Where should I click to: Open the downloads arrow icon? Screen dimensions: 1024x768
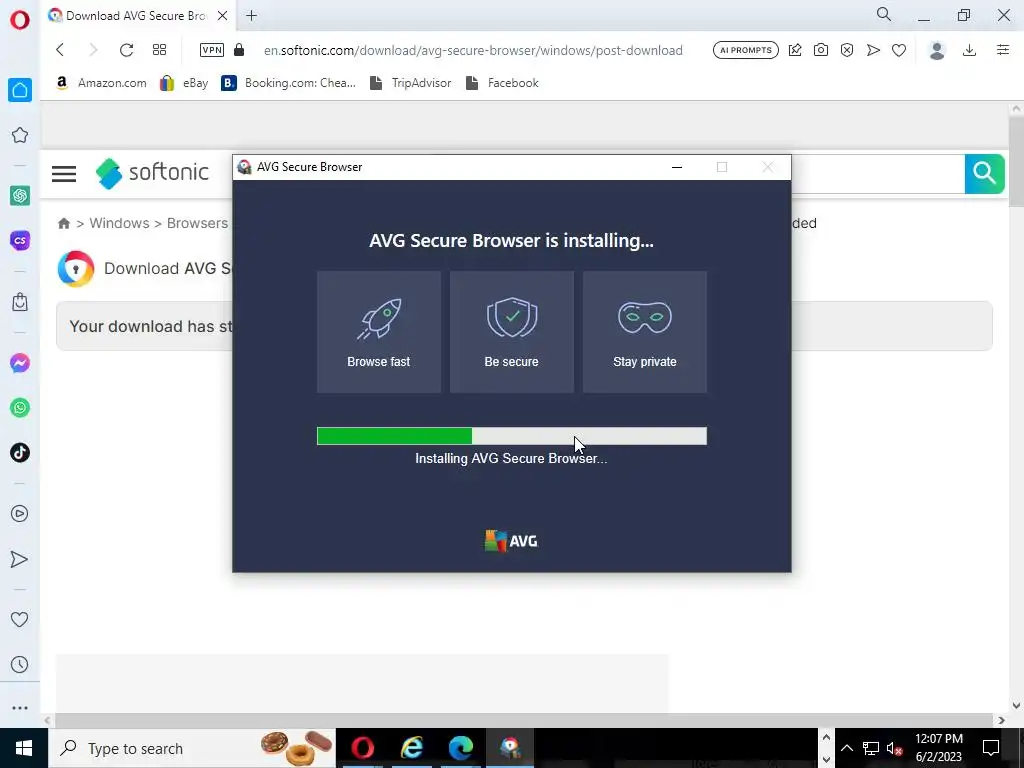coord(970,50)
